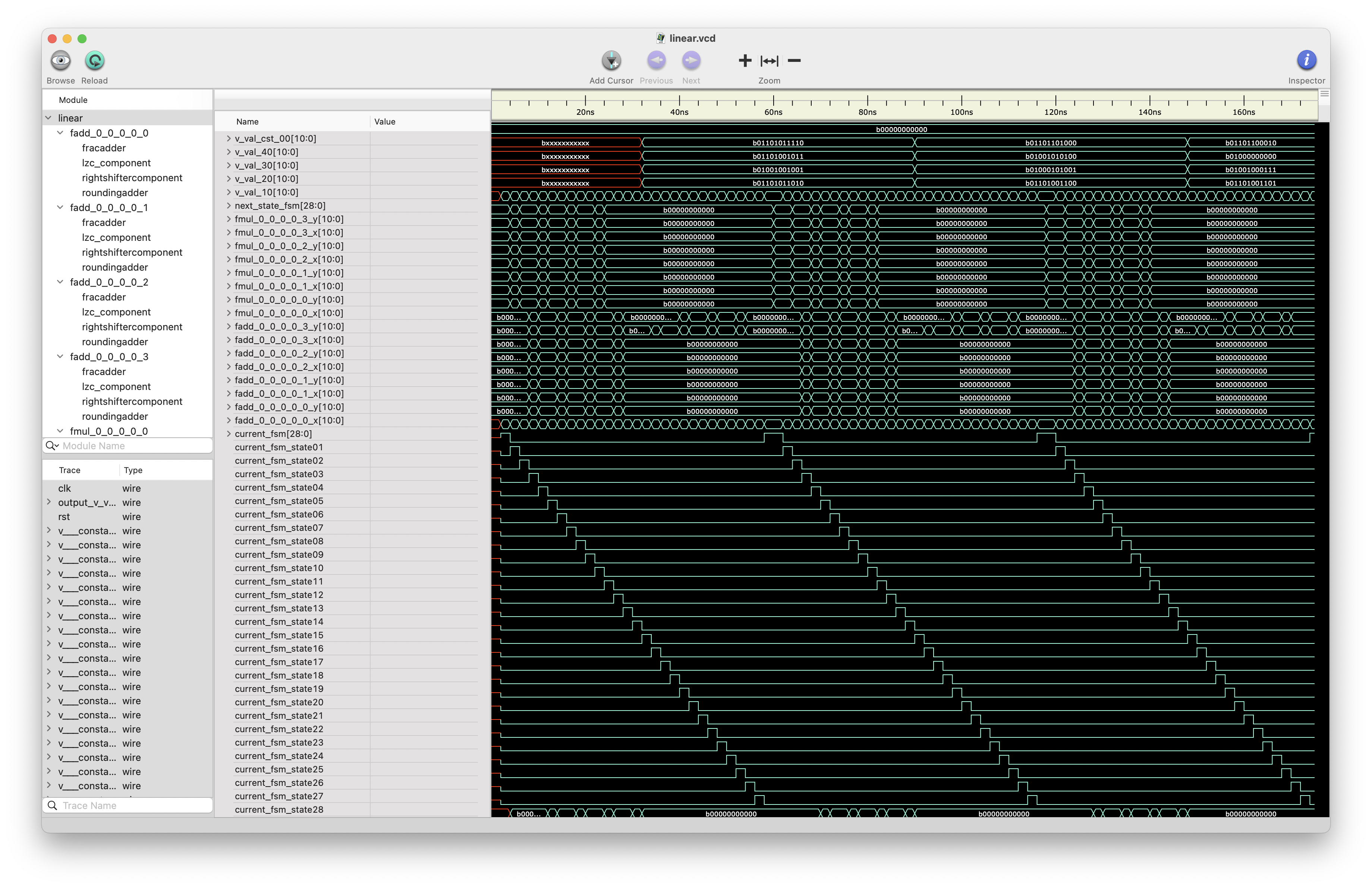Viewport: 1372px width, 888px height.
Task: Collapse the linear module tree
Action: click(x=49, y=118)
